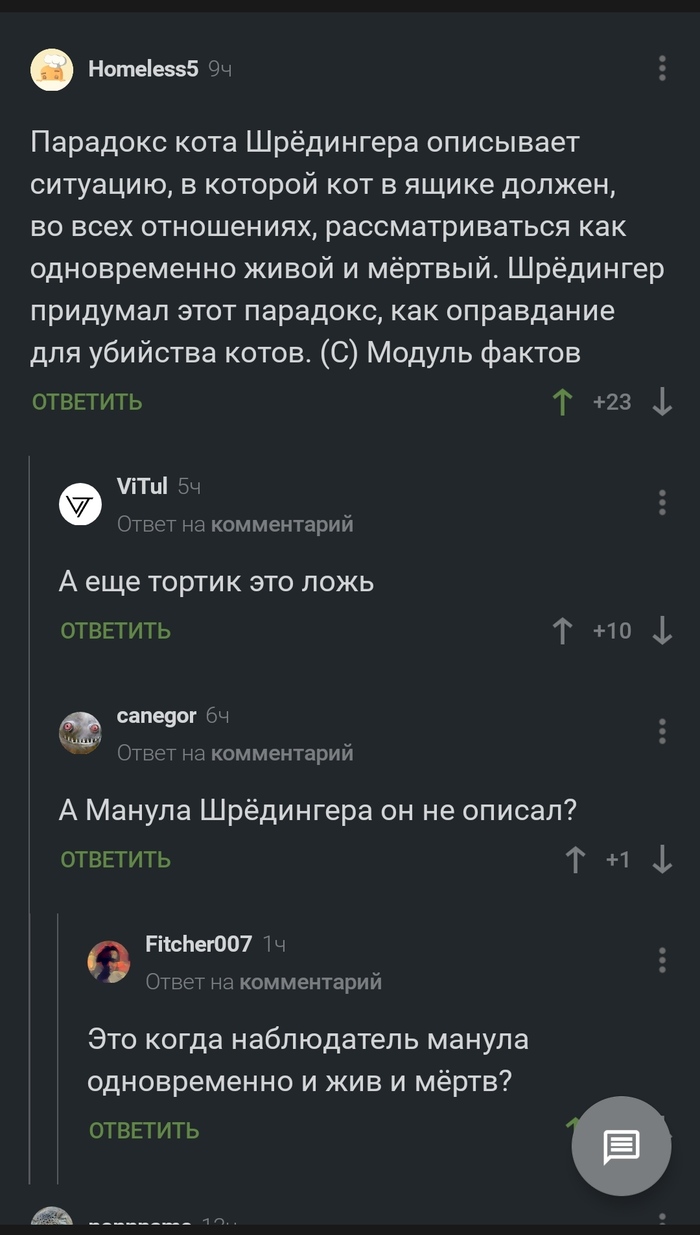
Task: Upvote the top Schrödinger comment
Action: click(x=565, y=401)
